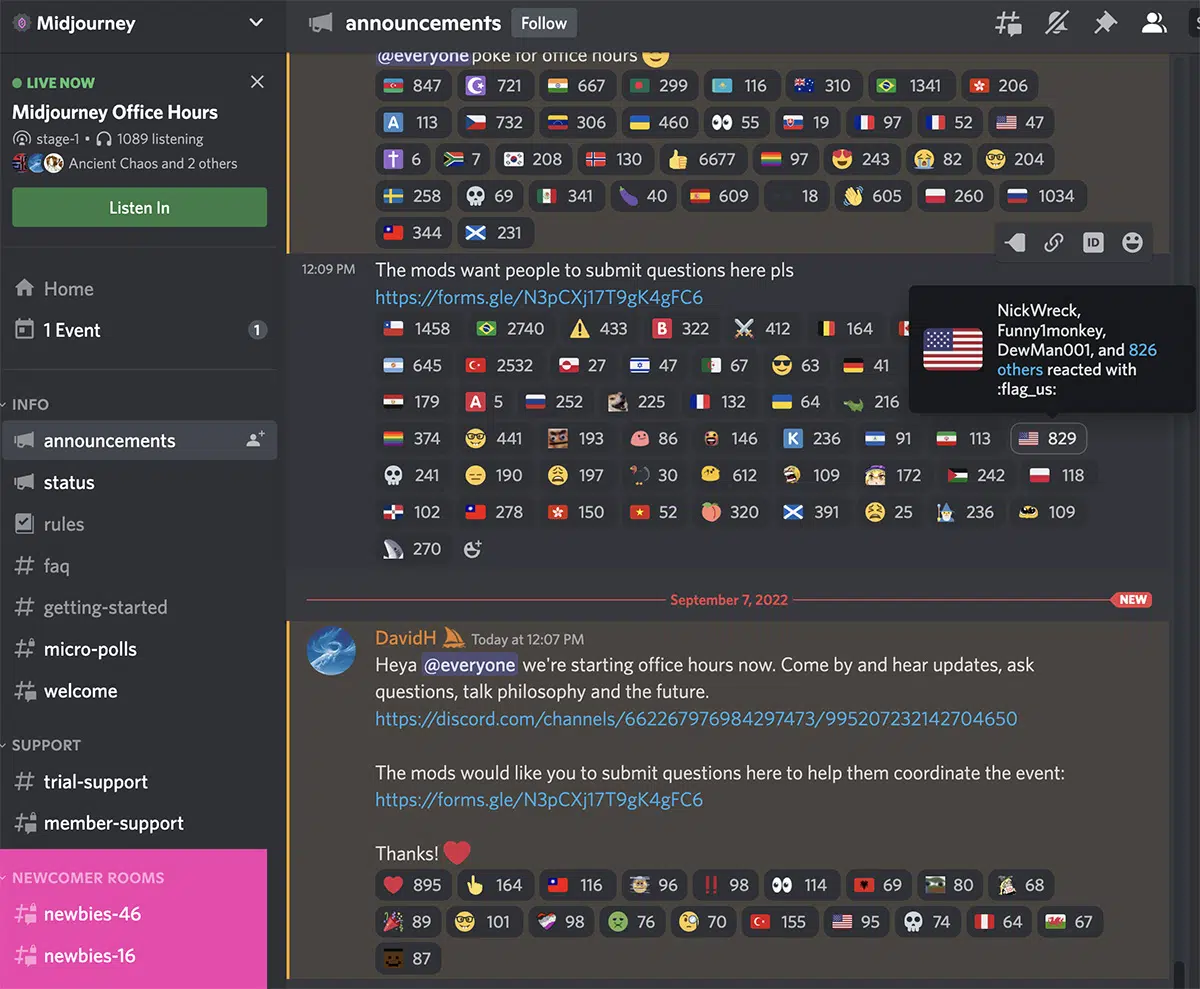Open the reaction picker below the flag reactions
The image size is (1200, 989).
point(472,548)
